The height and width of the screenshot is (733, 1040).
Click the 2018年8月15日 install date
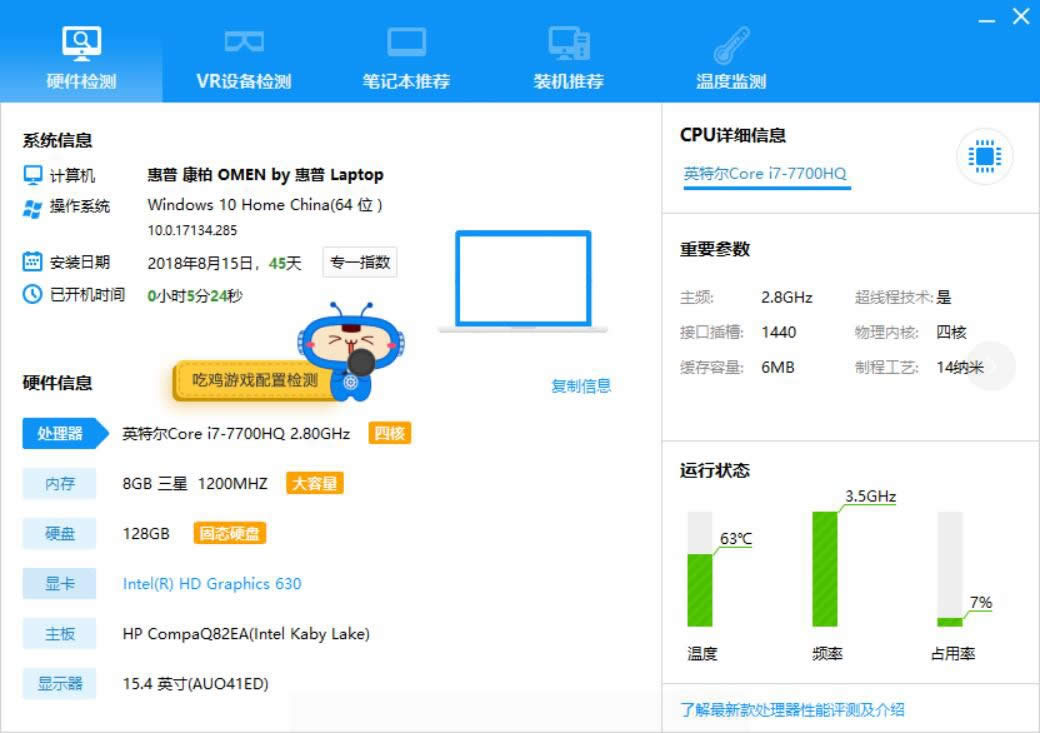[200, 263]
